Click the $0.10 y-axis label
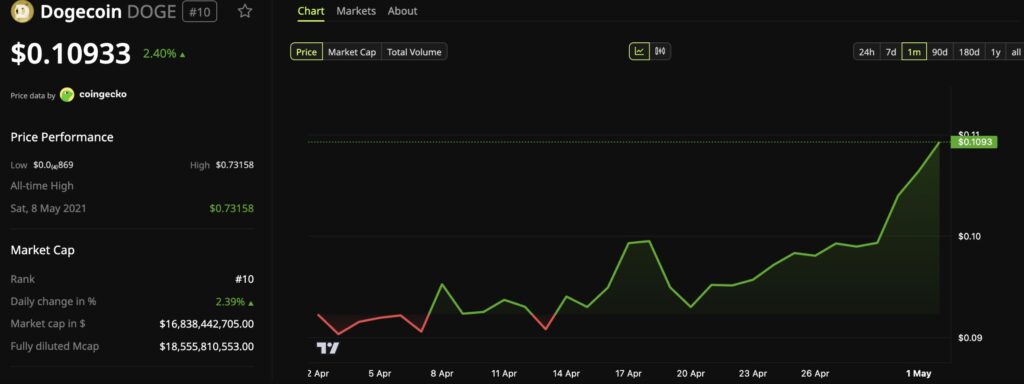This screenshot has height=384, width=1024. [970, 236]
